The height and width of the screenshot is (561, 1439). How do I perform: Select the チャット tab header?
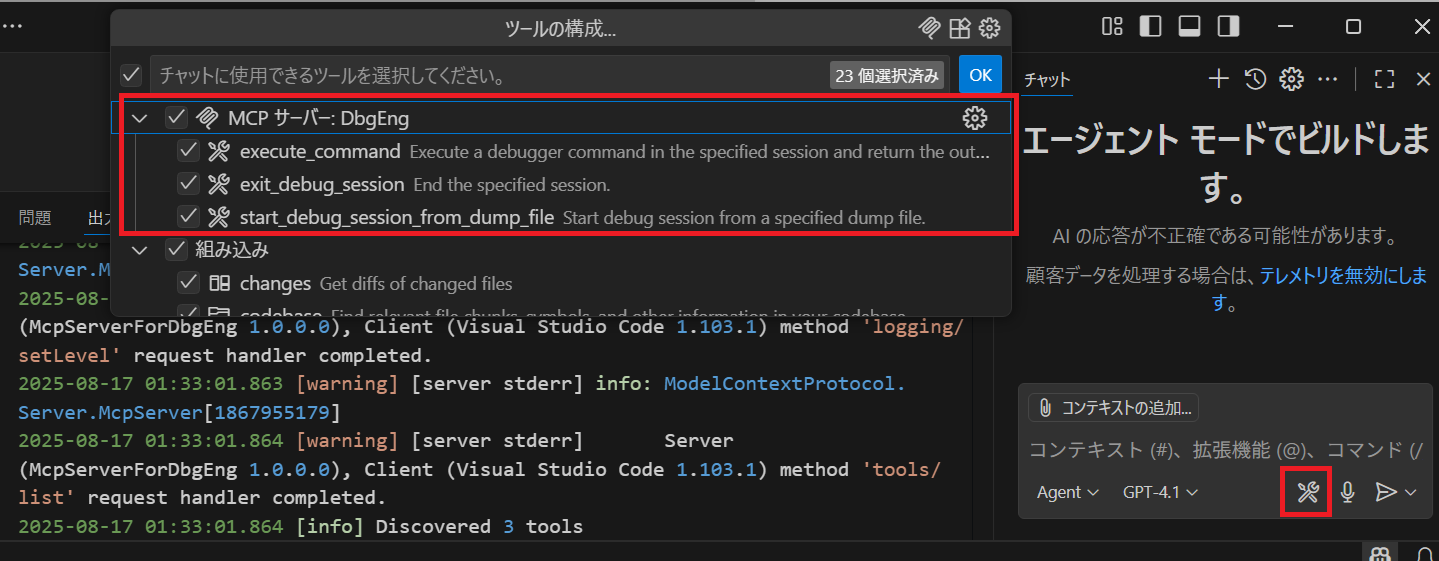click(x=1047, y=80)
